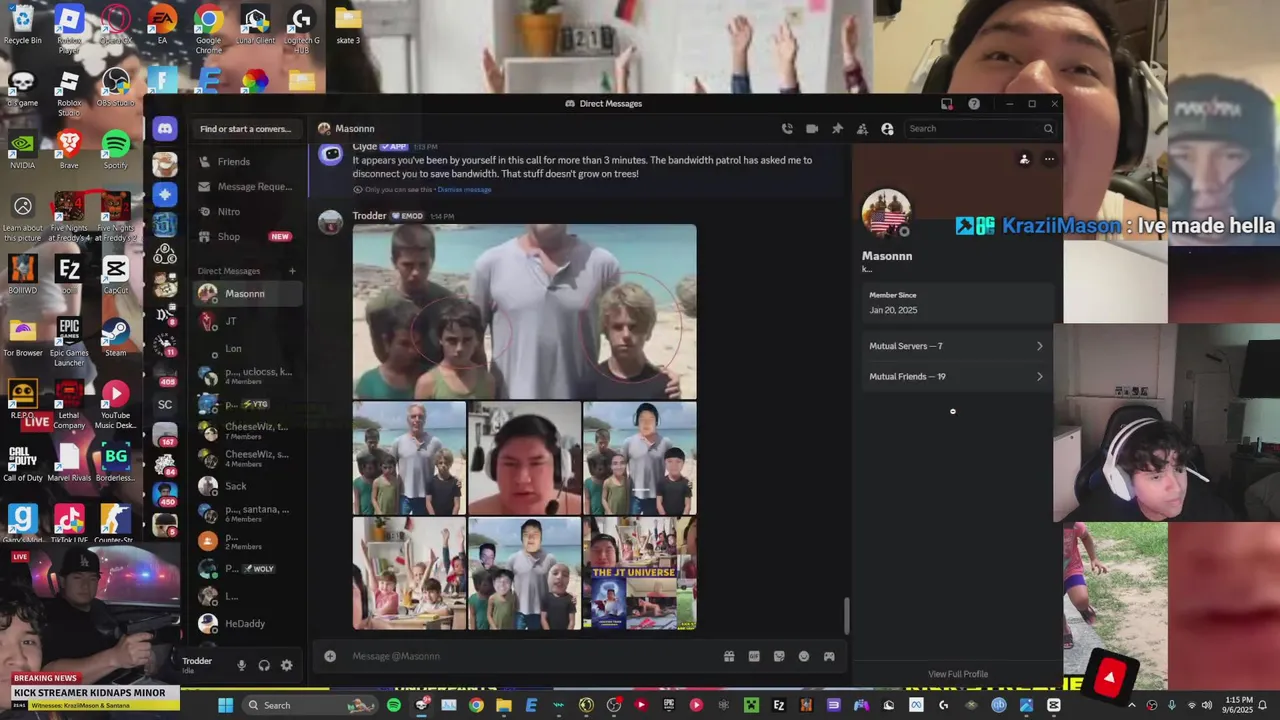Hide the user profile panel icon
This screenshot has height=720, width=1280.
point(887,128)
